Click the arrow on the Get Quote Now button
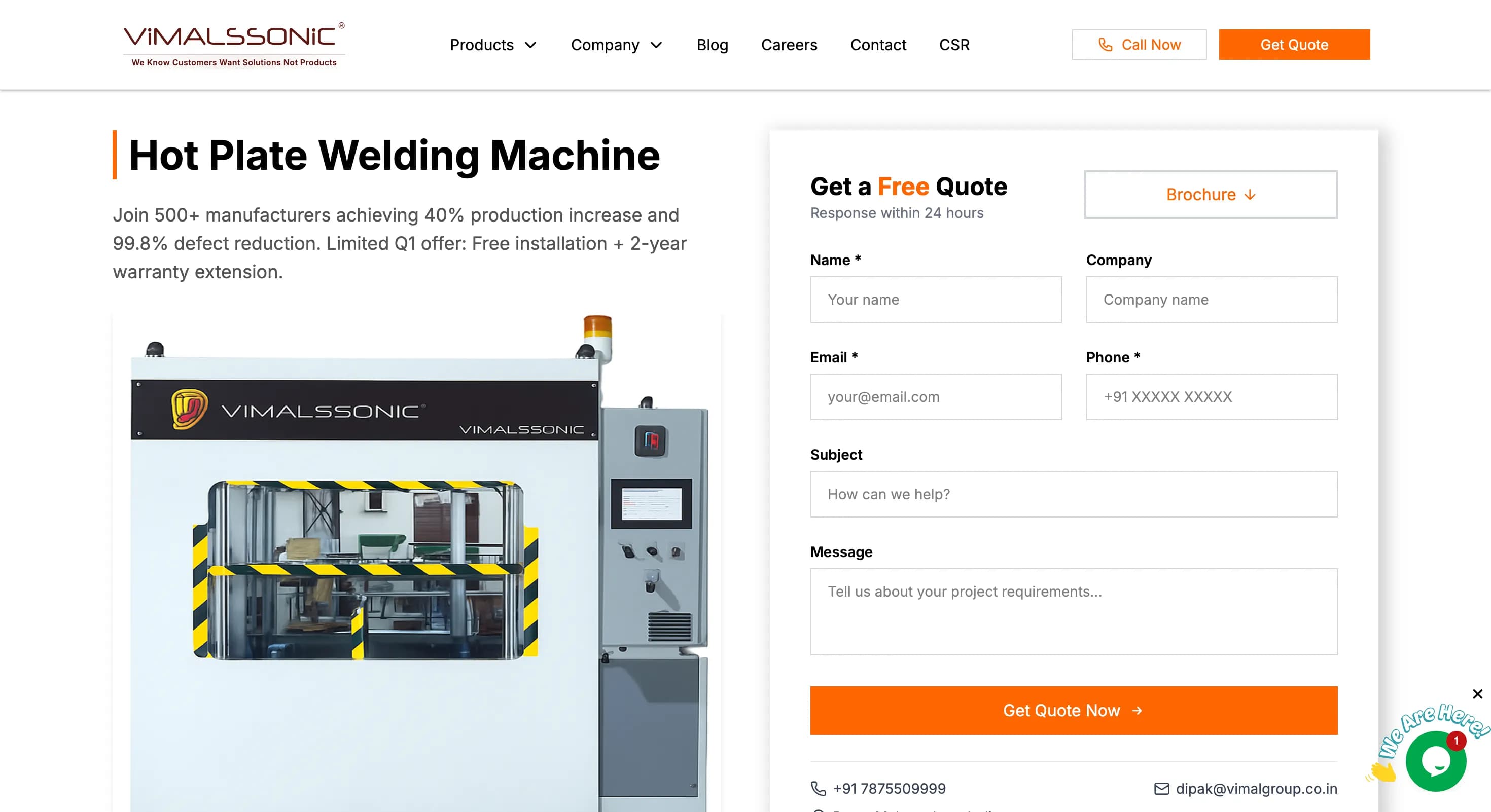Viewport: 1491px width, 812px height. [x=1137, y=710]
